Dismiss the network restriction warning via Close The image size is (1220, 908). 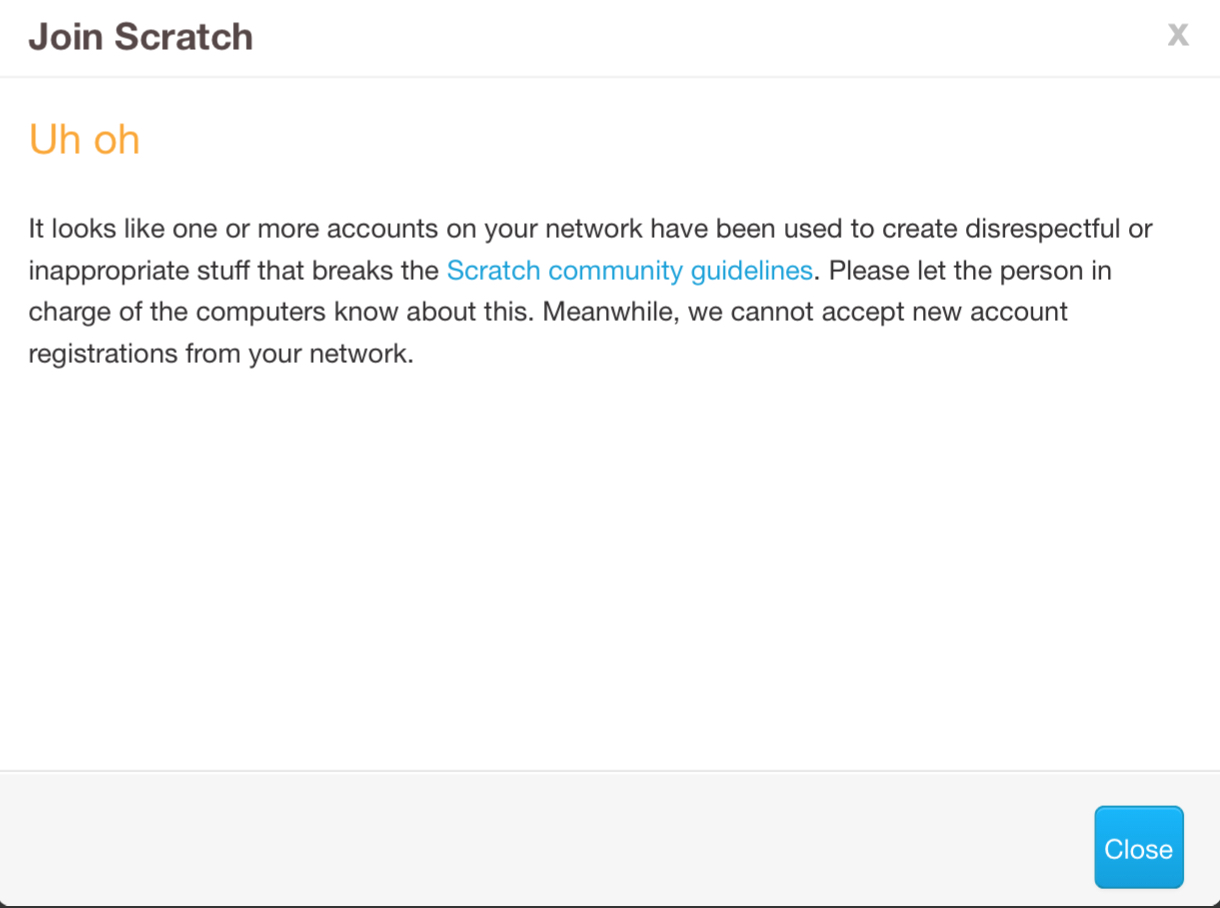coord(1138,847)
